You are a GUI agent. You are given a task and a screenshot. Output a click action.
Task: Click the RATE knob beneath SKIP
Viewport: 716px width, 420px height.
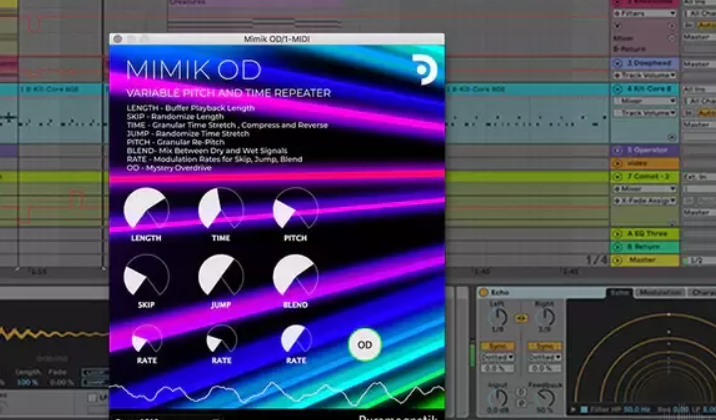point(147,339)
